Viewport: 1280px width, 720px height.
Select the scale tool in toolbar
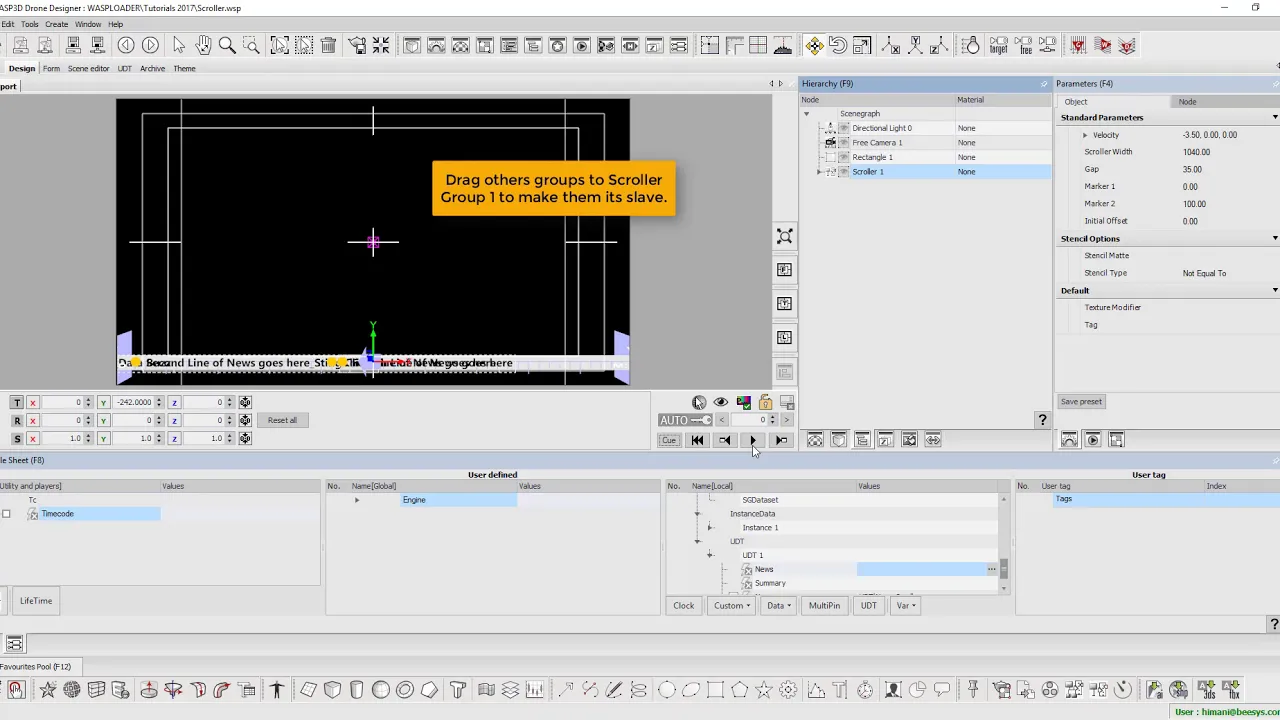tap(862, 45)
